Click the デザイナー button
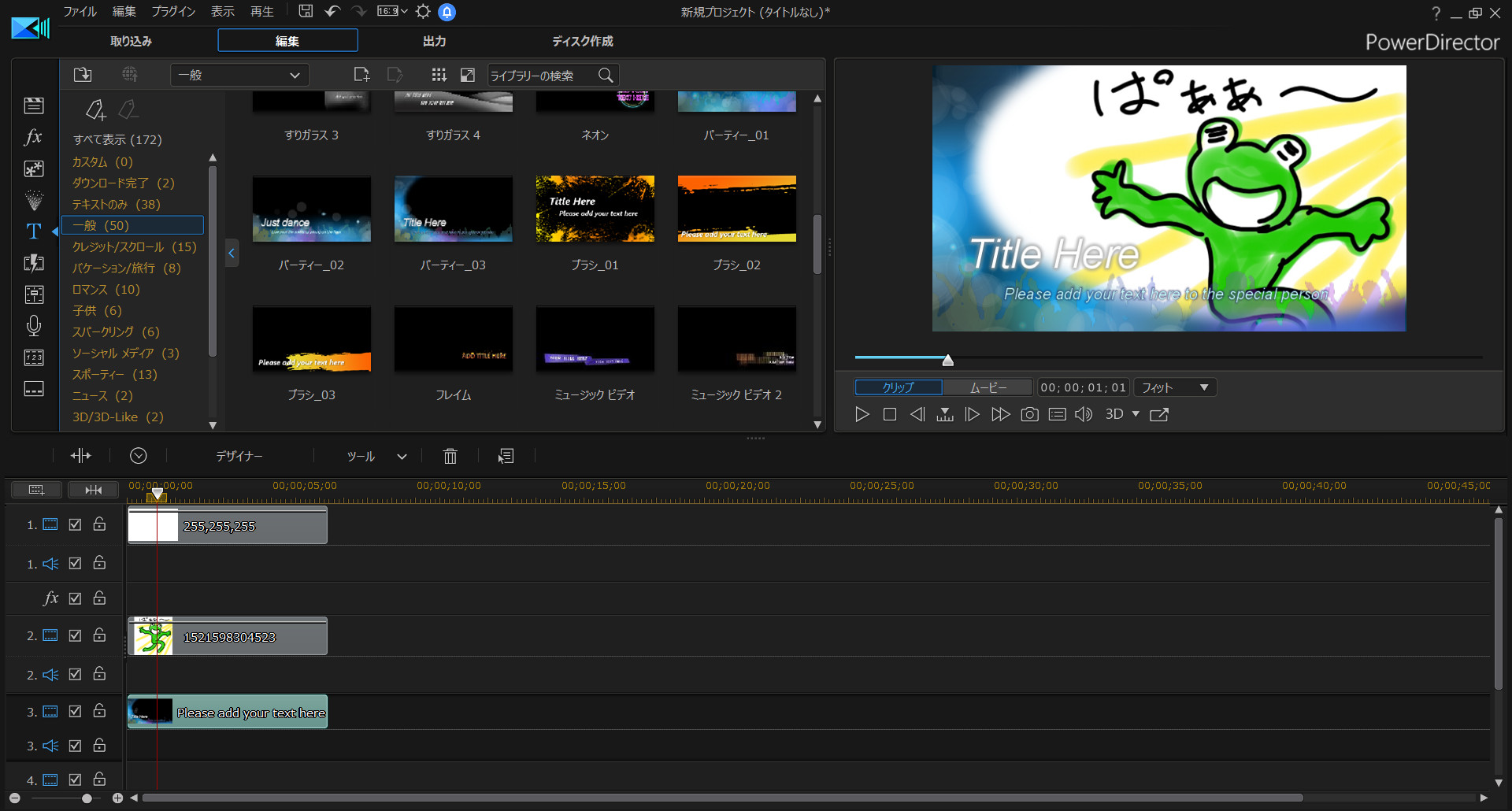This screenshot has height=811, width=1512. (239, 457)
